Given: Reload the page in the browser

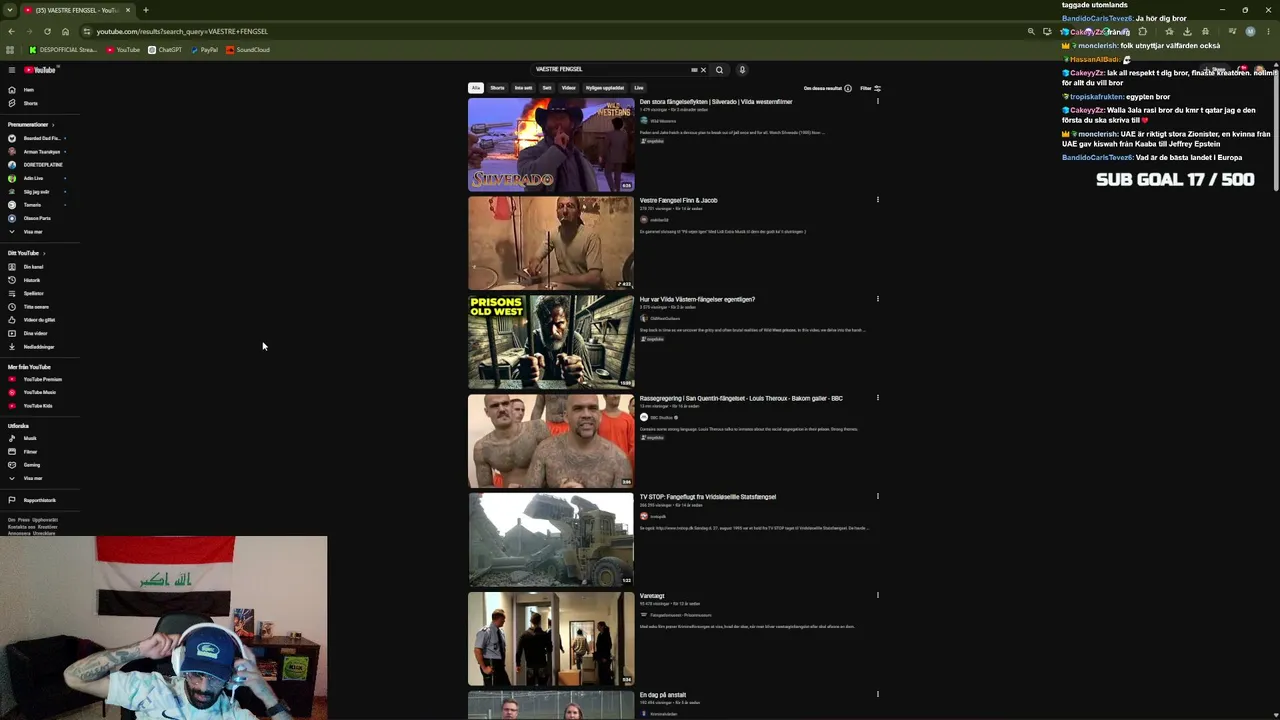Looking at the screenshot, I should pyautogui.click(x=47, y=31).
